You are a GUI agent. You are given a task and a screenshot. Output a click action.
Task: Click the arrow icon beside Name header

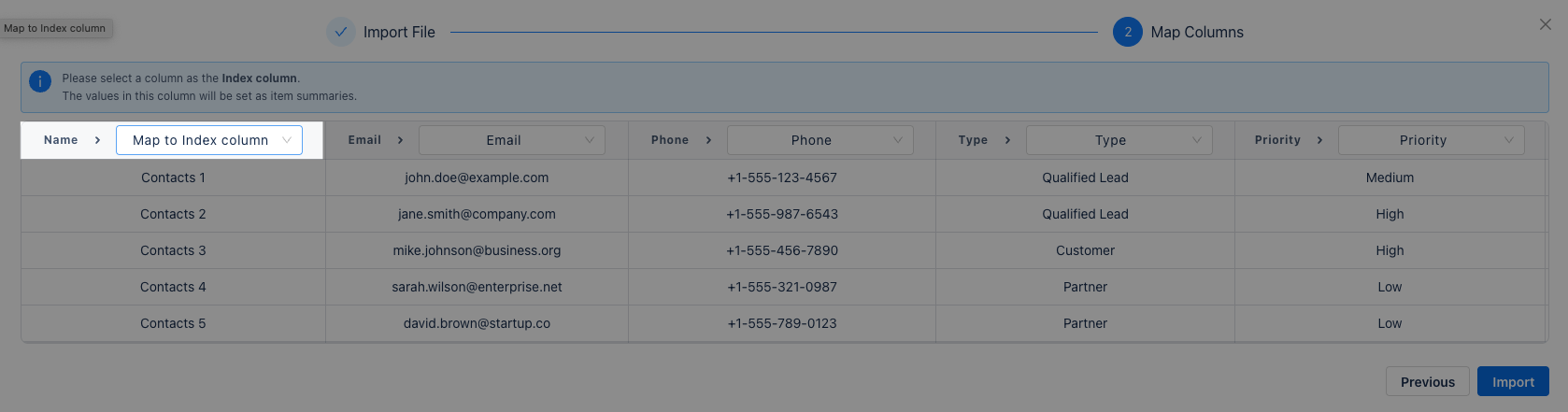(x=97, y=140)
